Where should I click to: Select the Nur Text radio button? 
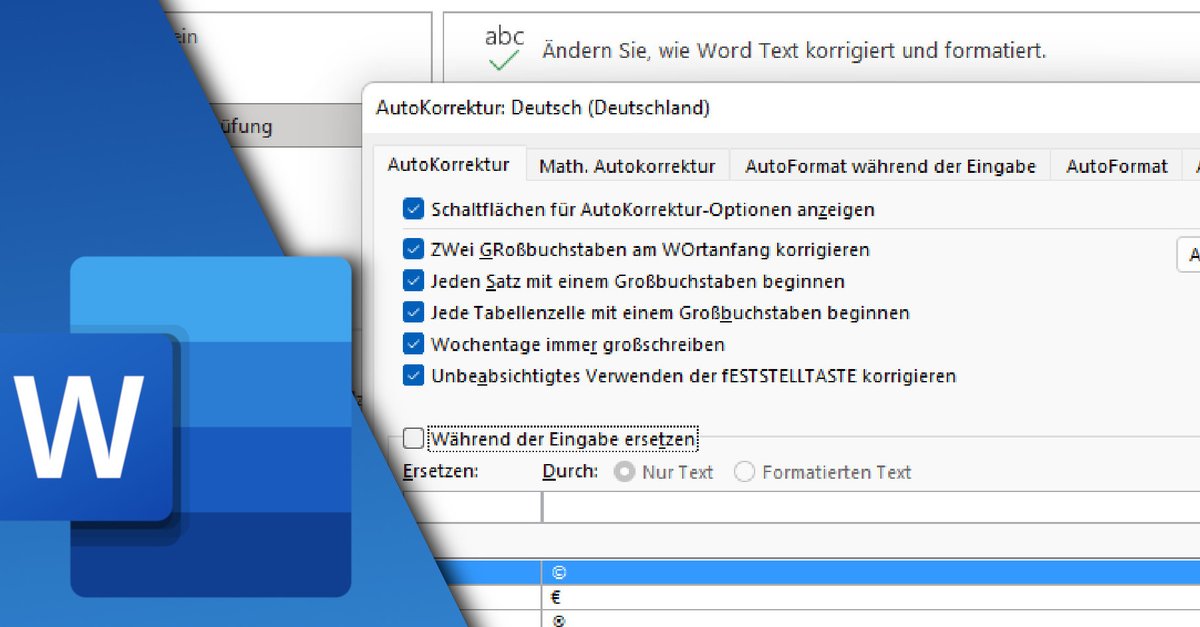pyautogui.click(x=625, y=472)
